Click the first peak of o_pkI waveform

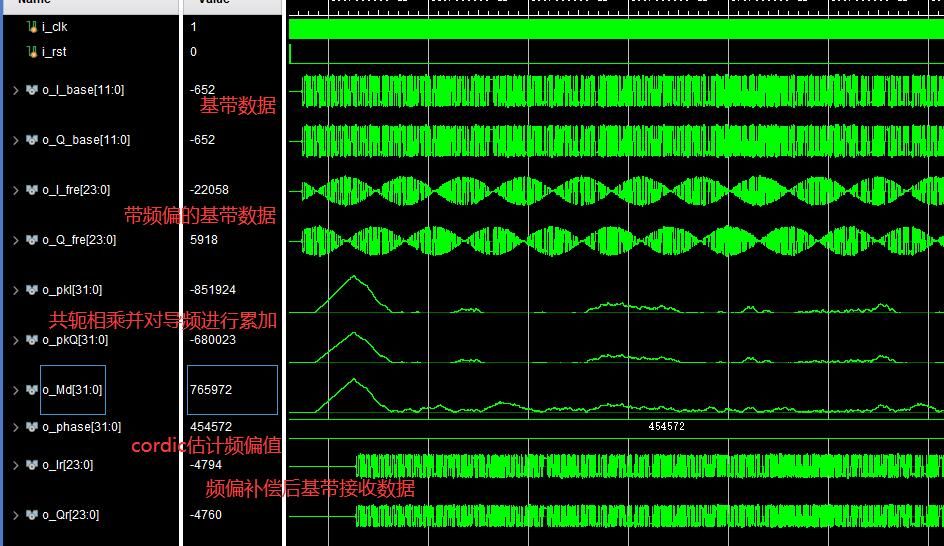click(x=354, y=278)
